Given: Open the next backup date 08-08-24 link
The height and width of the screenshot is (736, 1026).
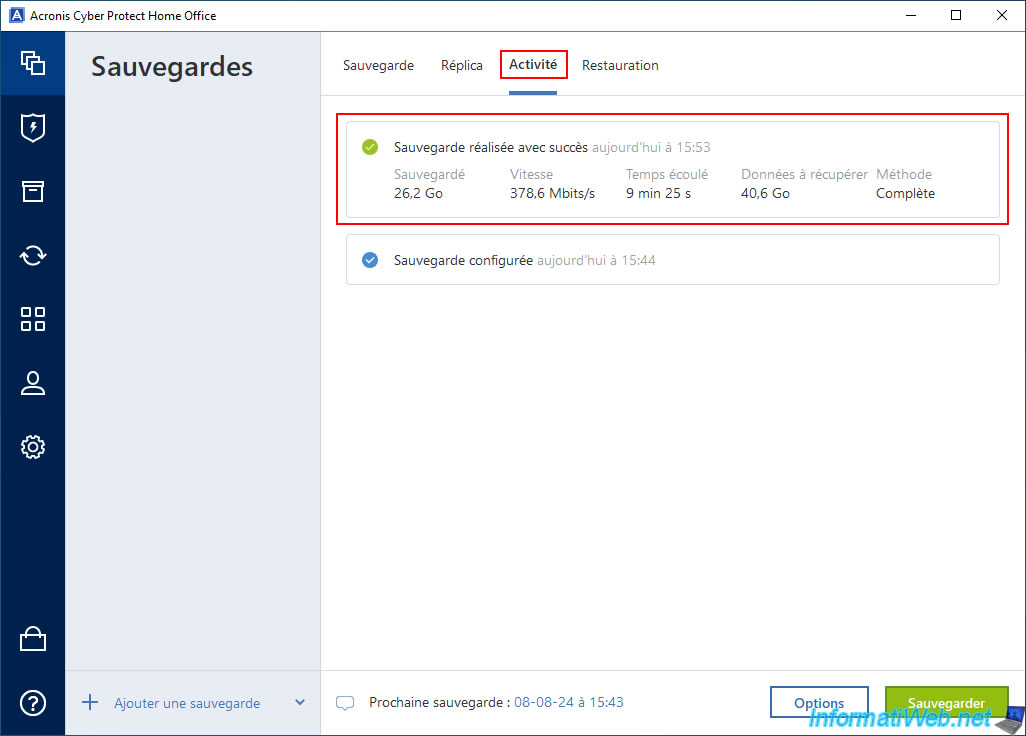Looking at the screenshot, I should 569,702.
